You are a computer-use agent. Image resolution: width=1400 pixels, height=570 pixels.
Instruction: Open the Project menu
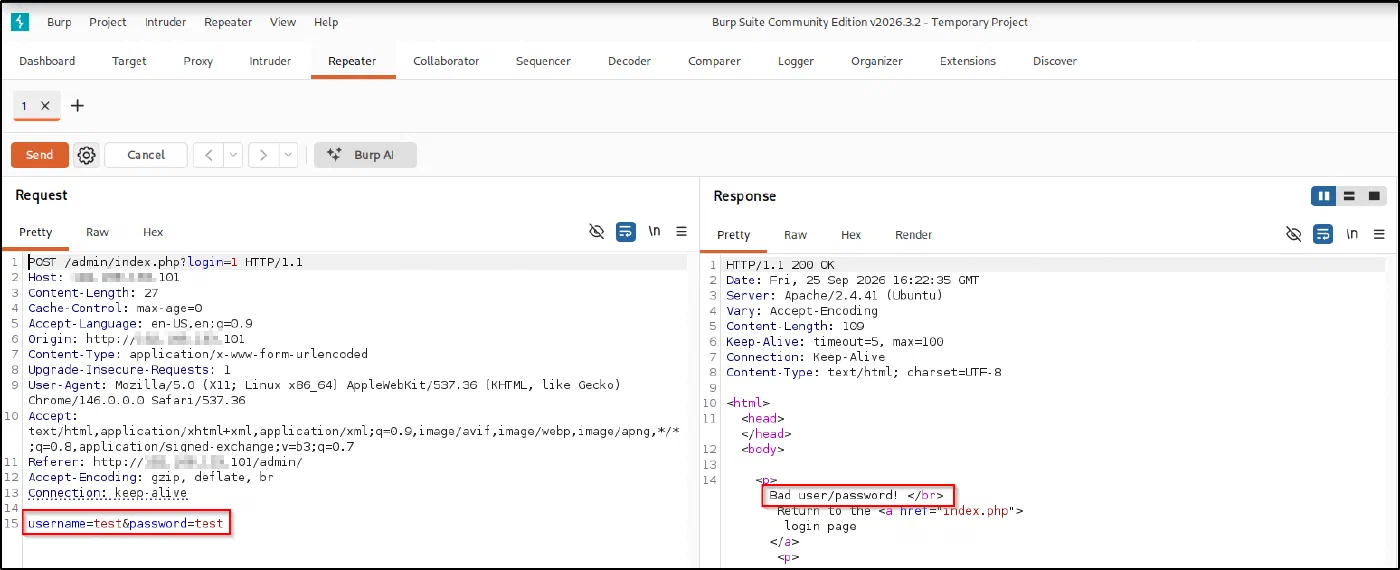pos(108,22)
